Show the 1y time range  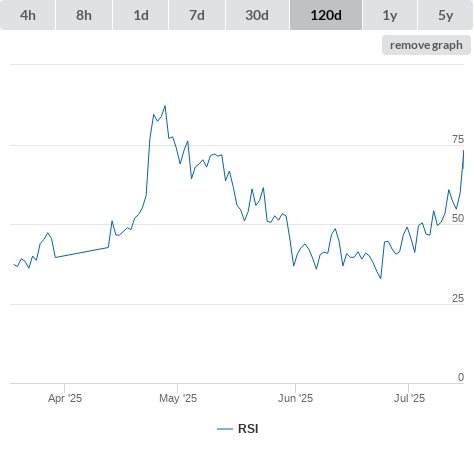(x=390, y=15)
